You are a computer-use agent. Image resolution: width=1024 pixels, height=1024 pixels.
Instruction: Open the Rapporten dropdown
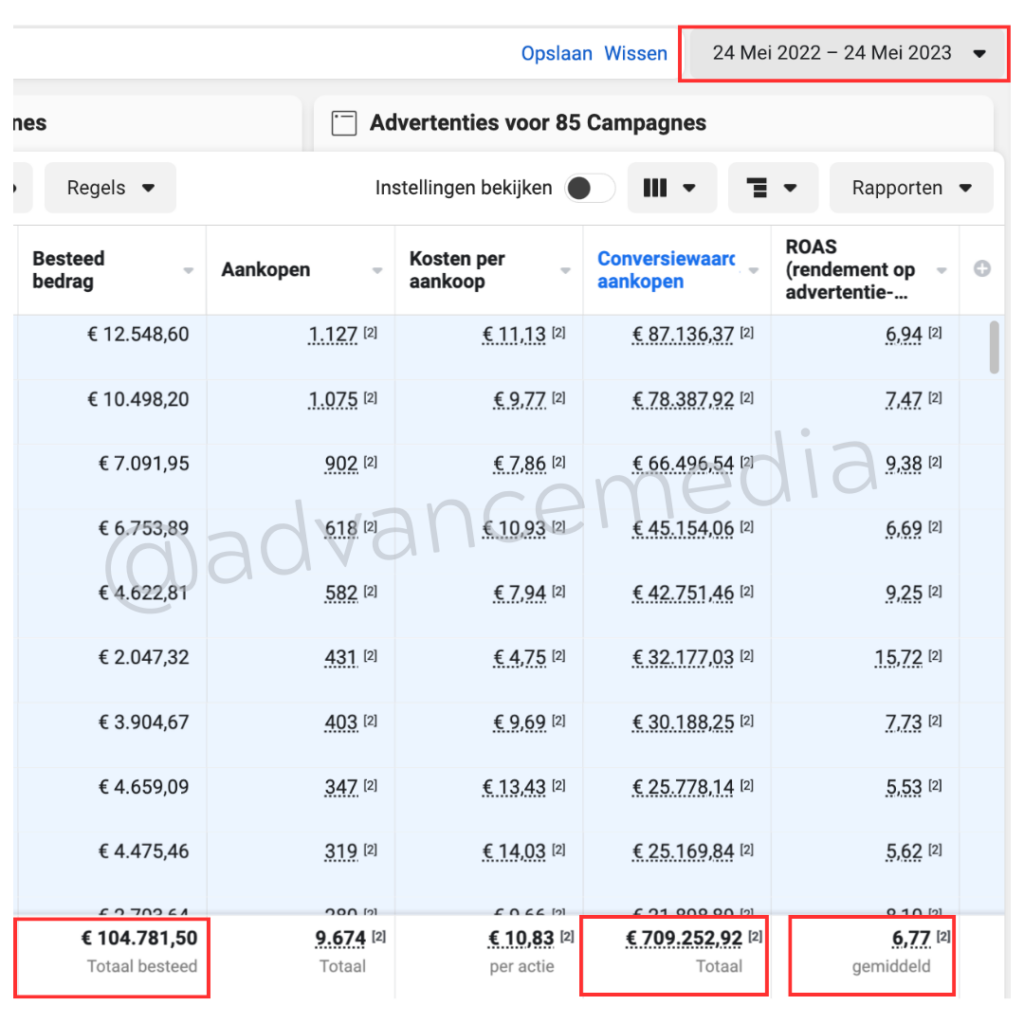pyautogui.click(x=911, y=188)
